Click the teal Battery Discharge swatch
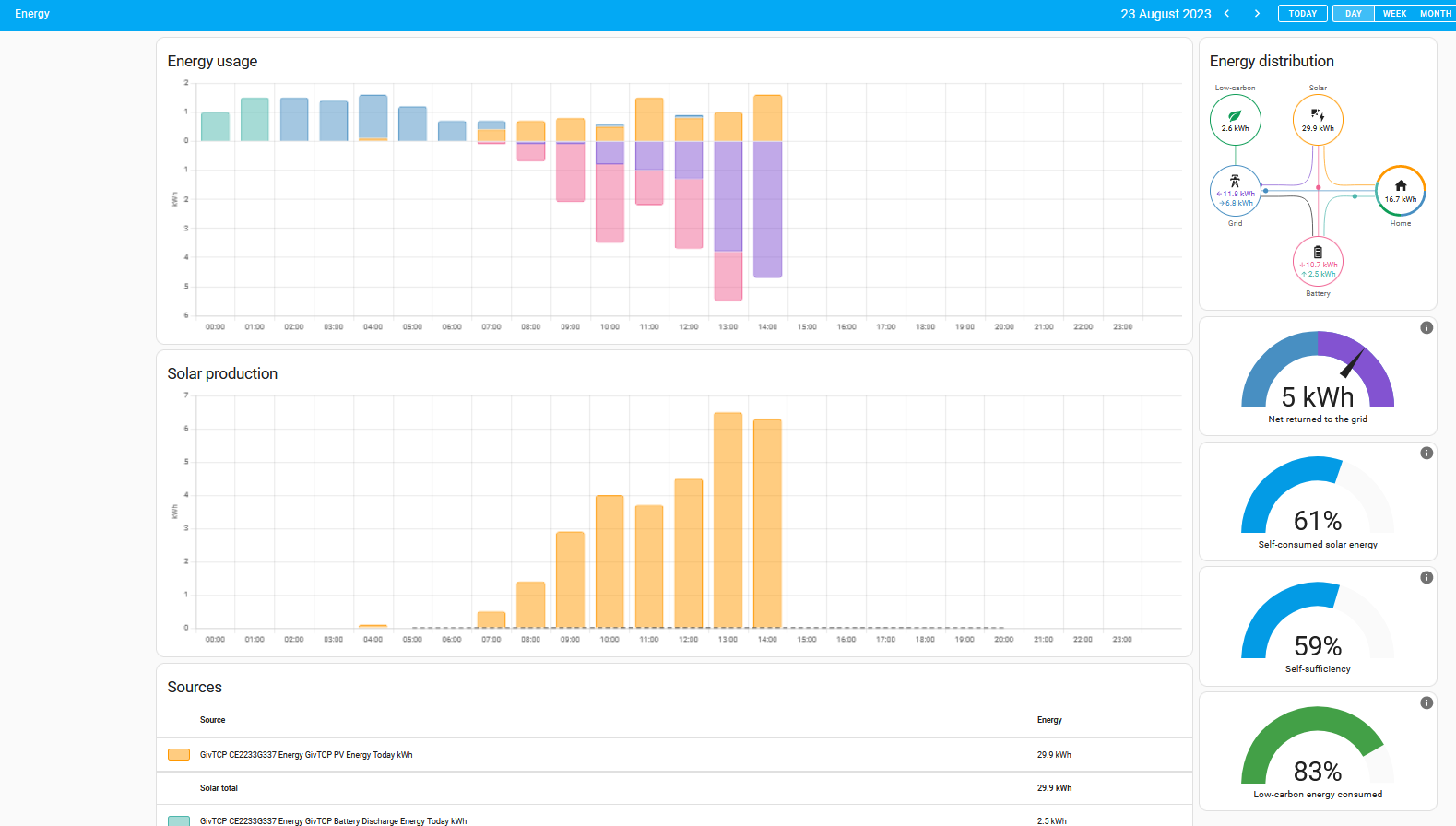Viewport: 1456px width, 826px height. 179,820
